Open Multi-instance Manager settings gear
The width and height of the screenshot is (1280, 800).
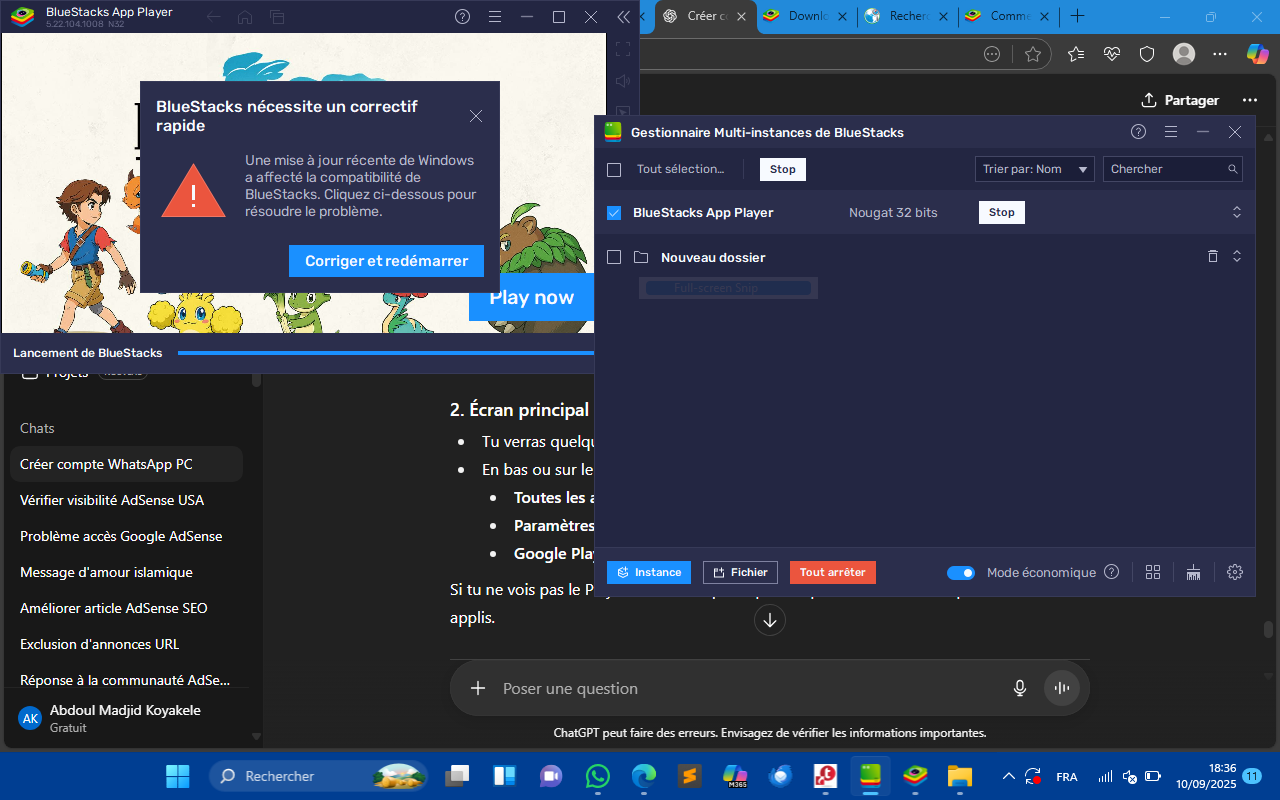tap(1234, 572)
